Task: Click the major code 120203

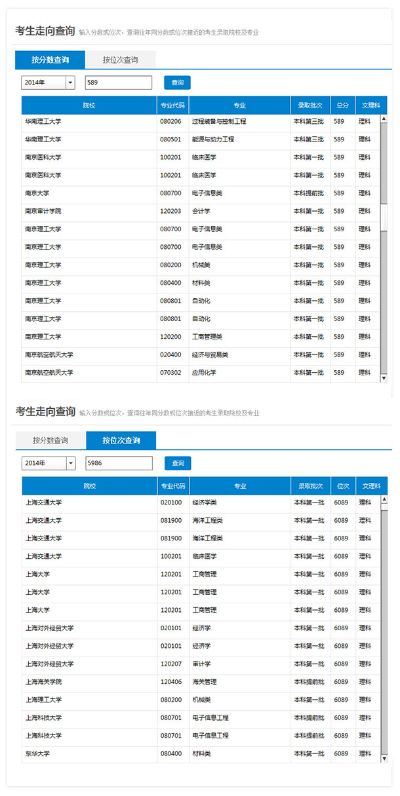Action: 171,211
